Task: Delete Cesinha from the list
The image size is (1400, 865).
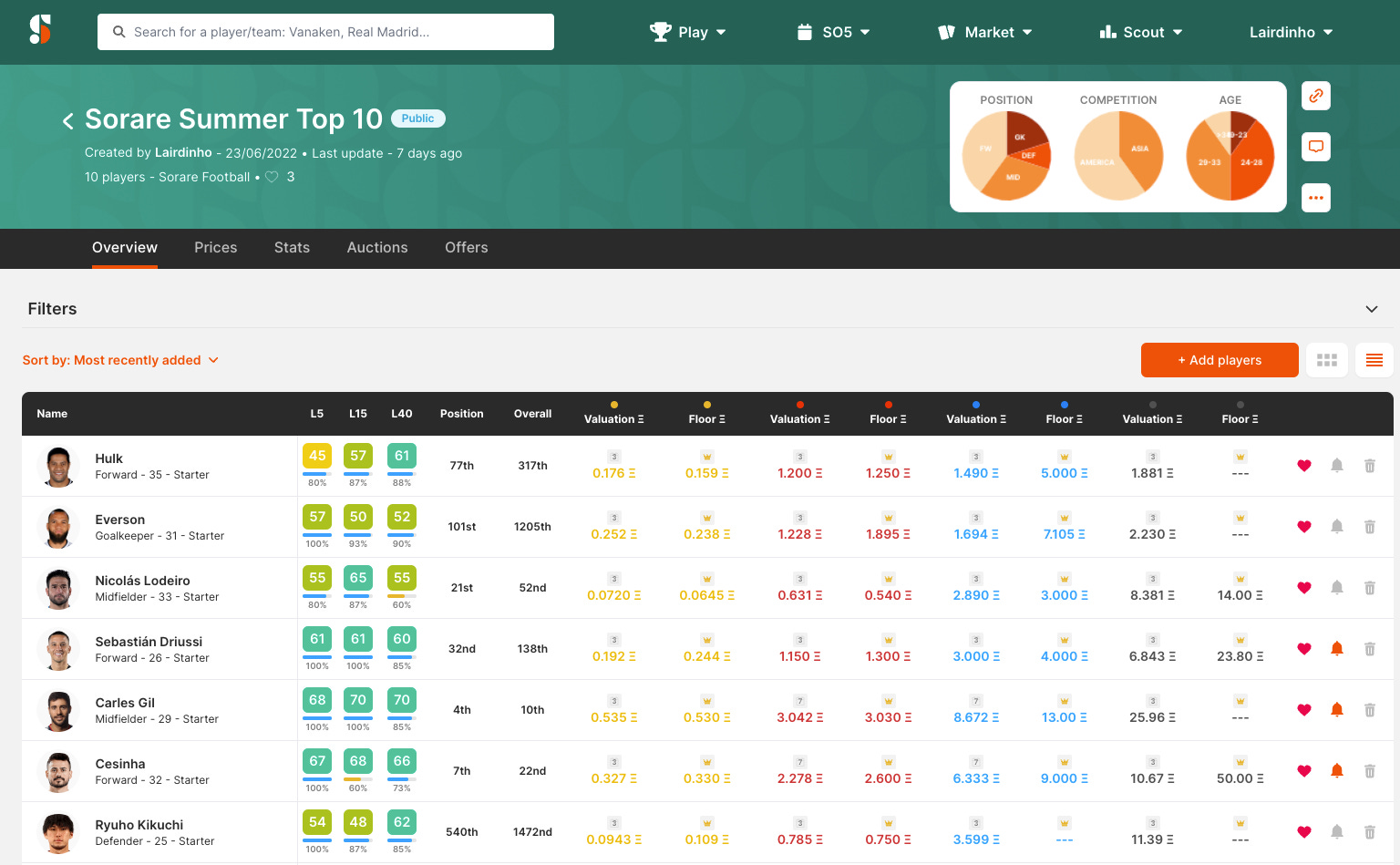Action: pos(1370,771)
